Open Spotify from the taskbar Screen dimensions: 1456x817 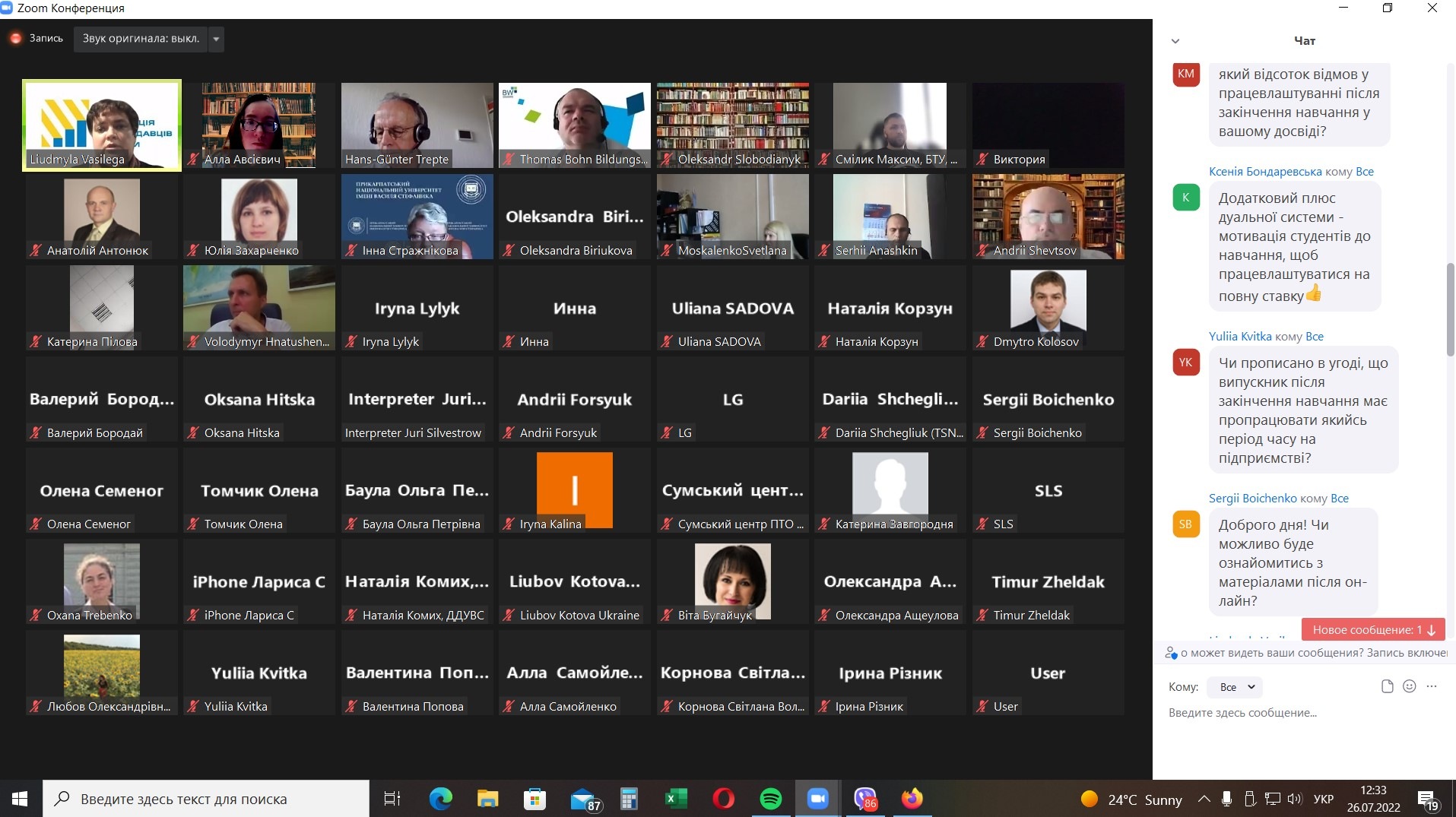[x=770, y=799]
